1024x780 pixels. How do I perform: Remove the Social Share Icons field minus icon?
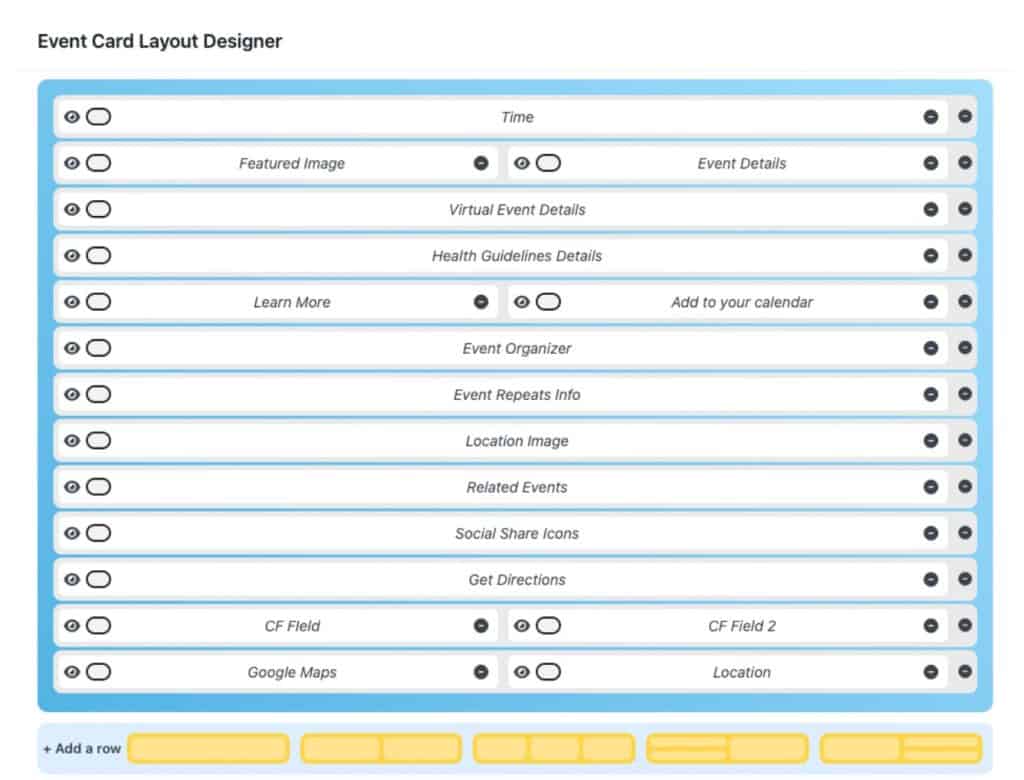[x=931, y=534]
